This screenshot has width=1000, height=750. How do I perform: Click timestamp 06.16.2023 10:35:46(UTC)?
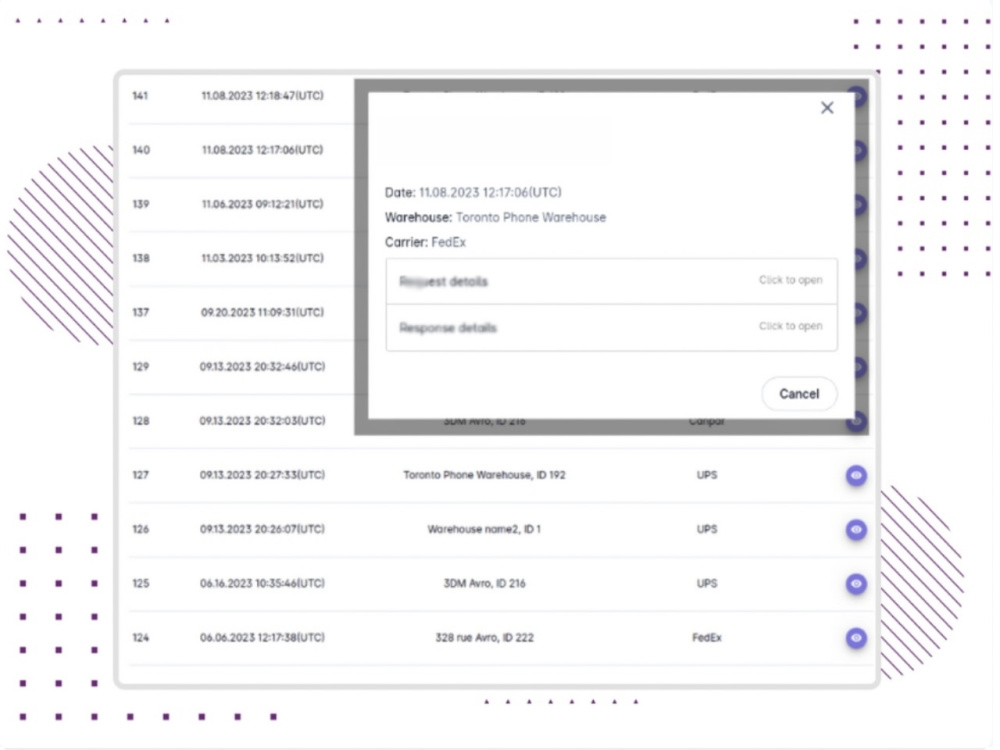coord(263,584)
